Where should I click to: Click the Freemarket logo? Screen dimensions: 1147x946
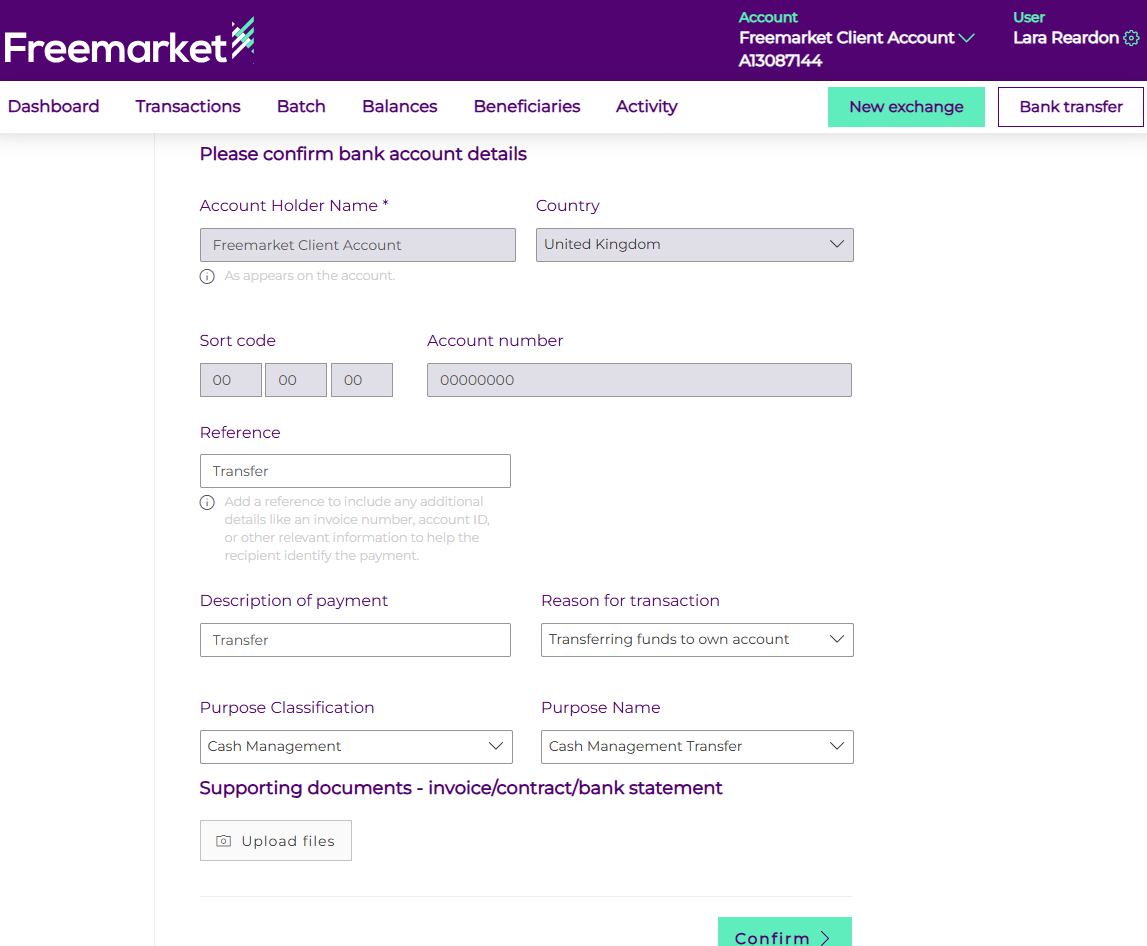pos(129,43)
